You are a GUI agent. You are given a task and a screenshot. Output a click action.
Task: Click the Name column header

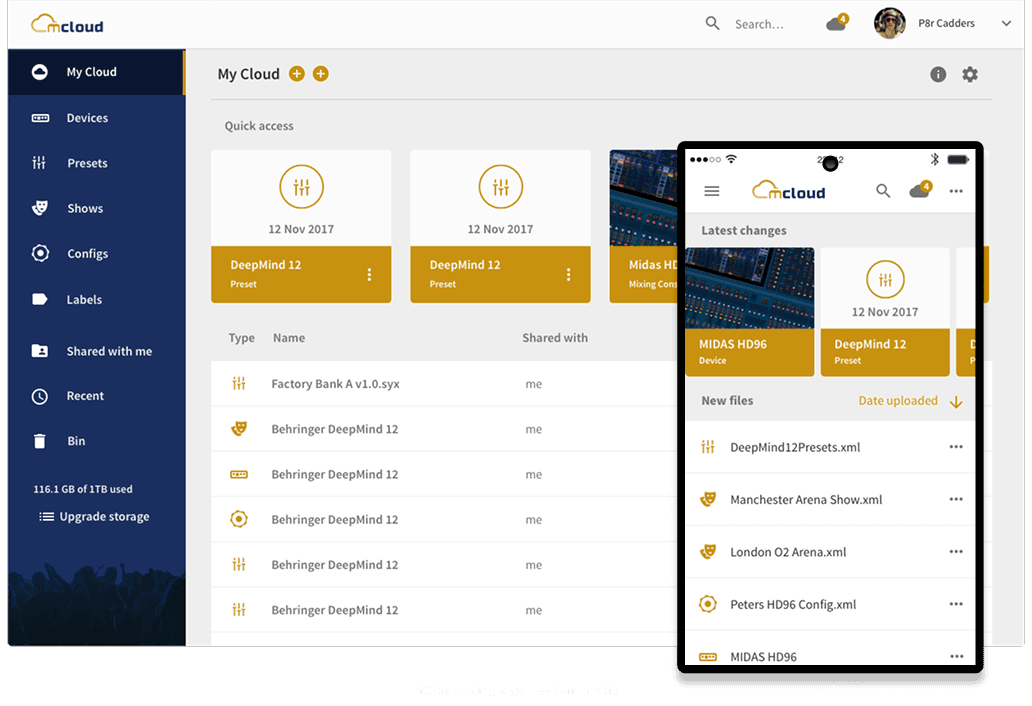(x=289, y=338)
